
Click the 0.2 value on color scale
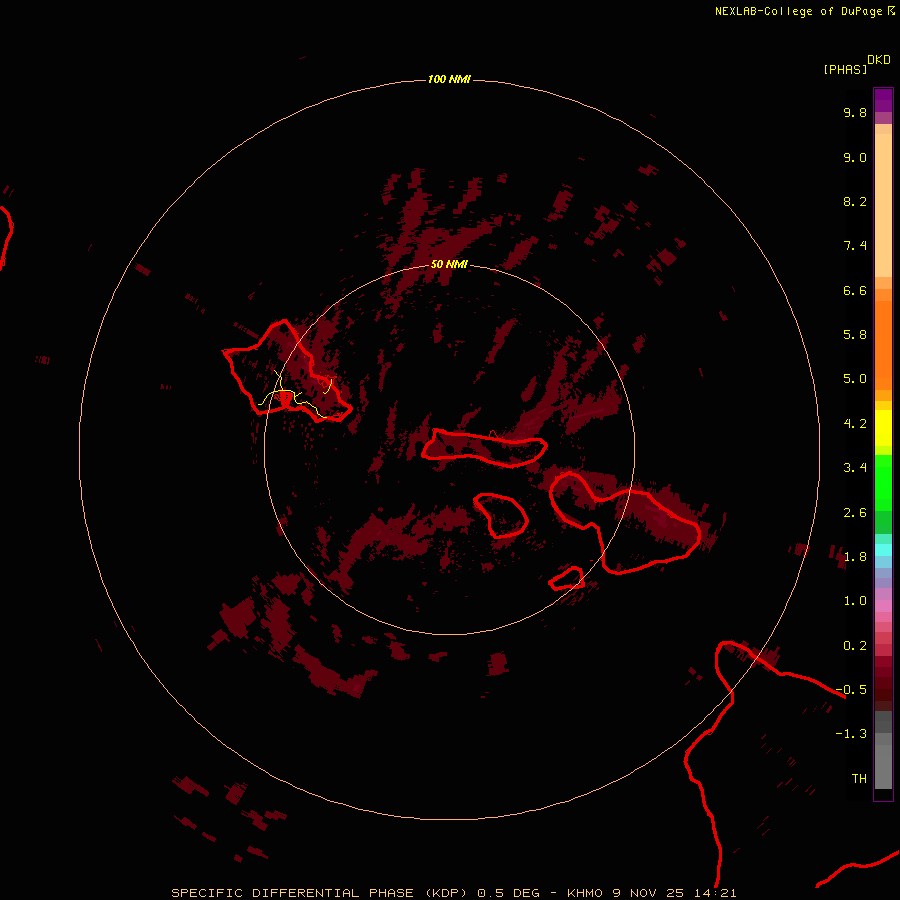click(x=855, y=646)
